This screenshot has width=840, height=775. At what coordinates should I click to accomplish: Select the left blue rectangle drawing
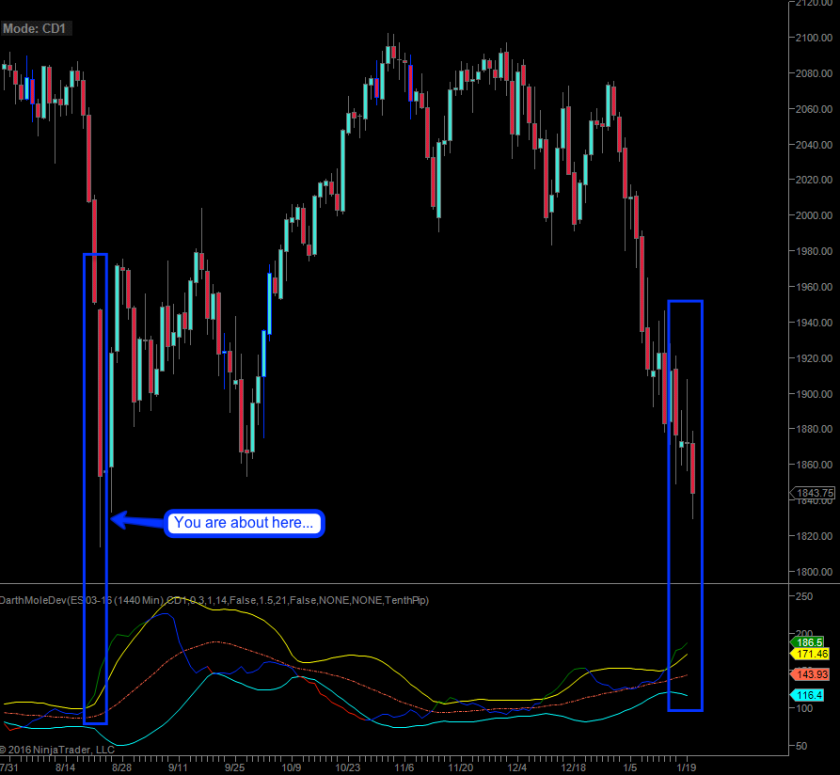(83, 488)
